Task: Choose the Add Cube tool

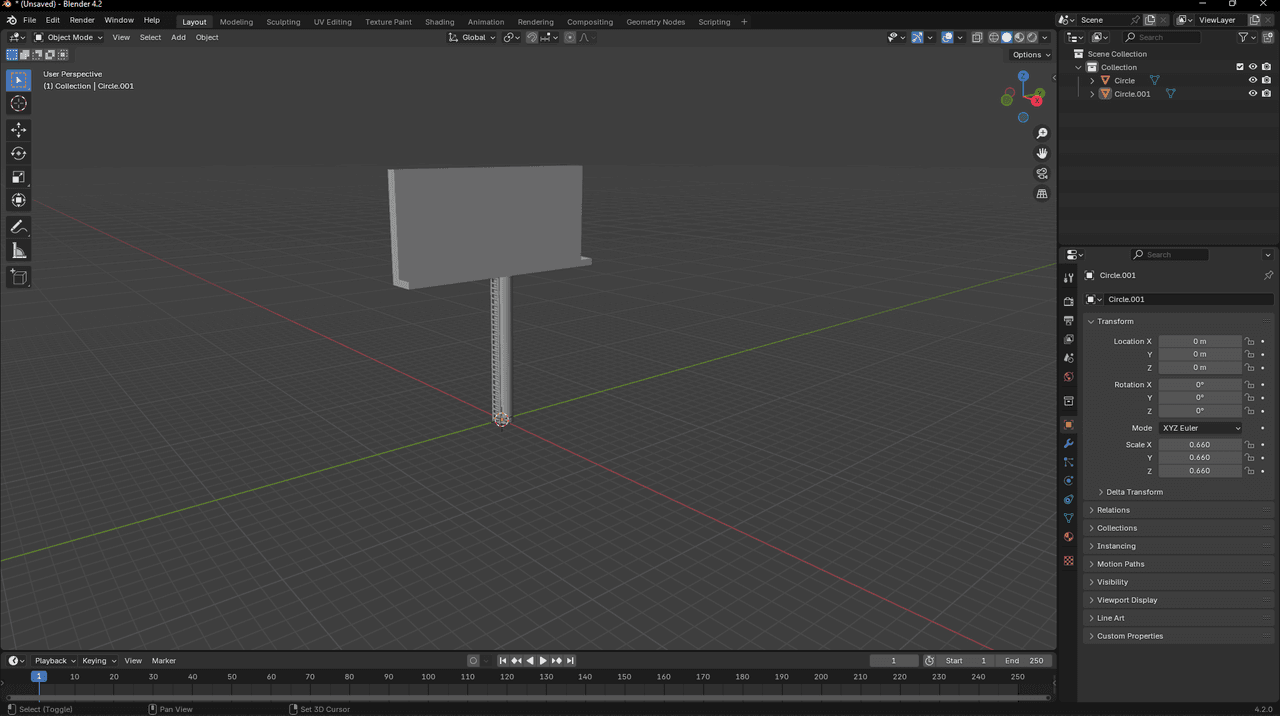Action: click(x=18, y=277)
